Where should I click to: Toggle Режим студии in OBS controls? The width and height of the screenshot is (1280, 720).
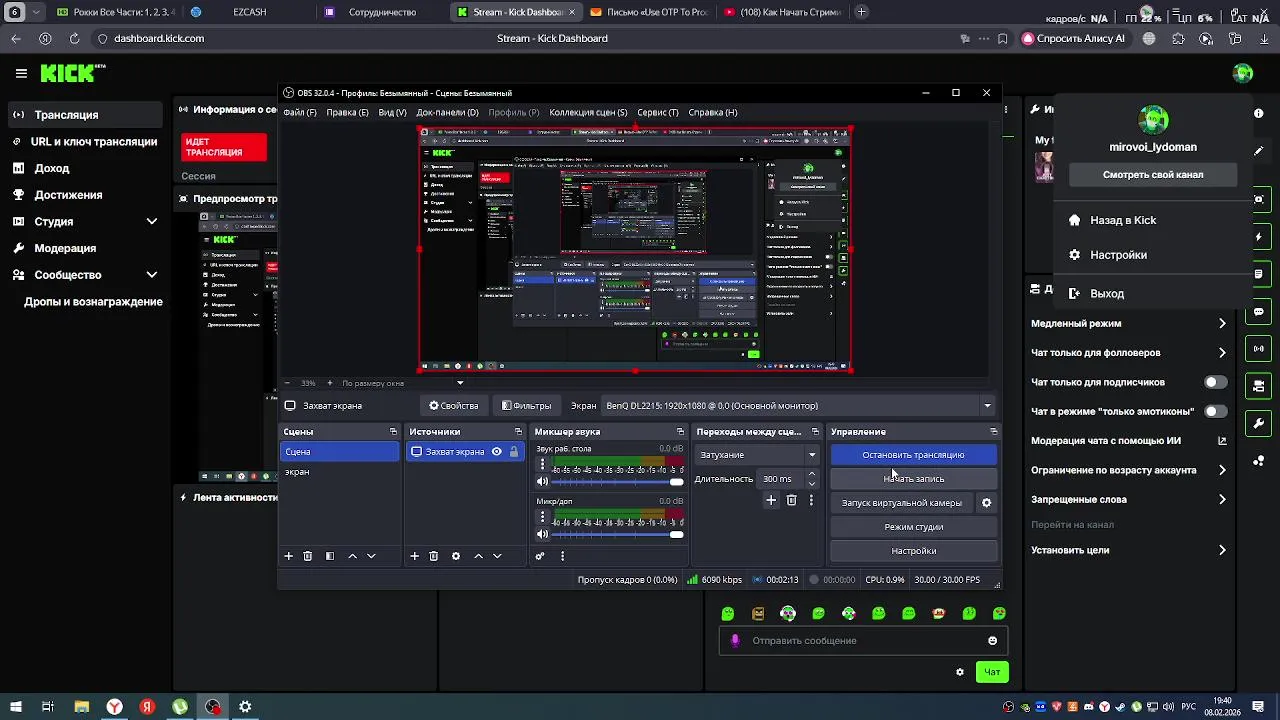pyautogui.click(x=913, y=527)
